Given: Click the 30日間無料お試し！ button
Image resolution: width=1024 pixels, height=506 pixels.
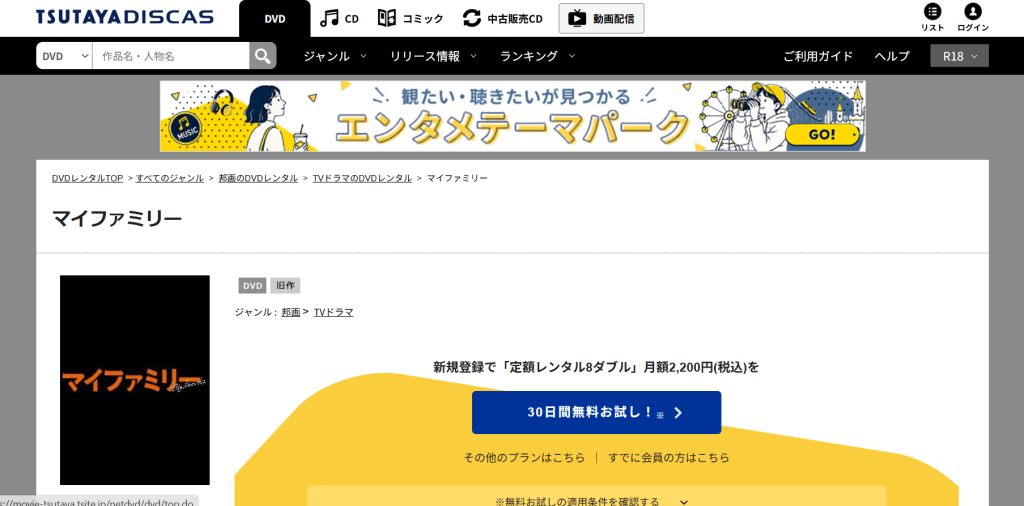Looking at the screenshot, I should click(596, 413).
